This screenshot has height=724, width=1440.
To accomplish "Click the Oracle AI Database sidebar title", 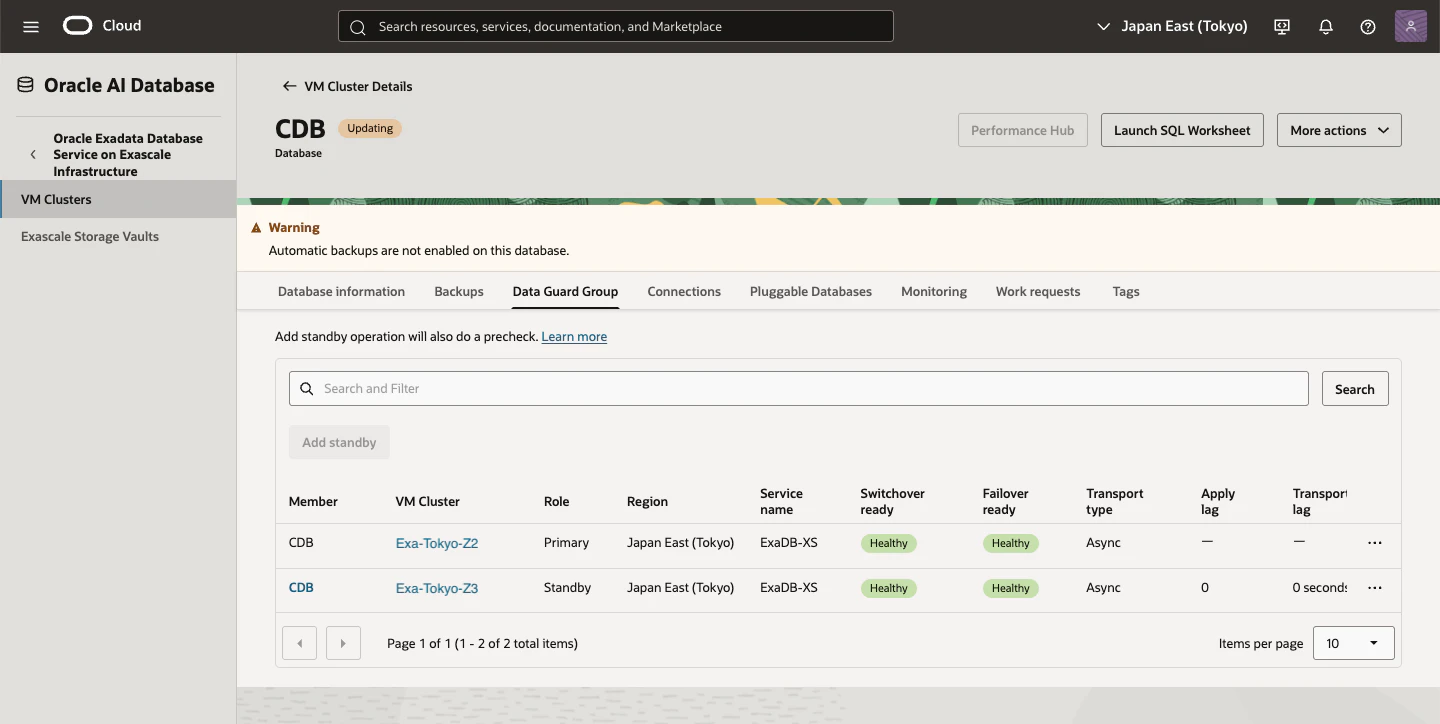I will click(129, 85).
